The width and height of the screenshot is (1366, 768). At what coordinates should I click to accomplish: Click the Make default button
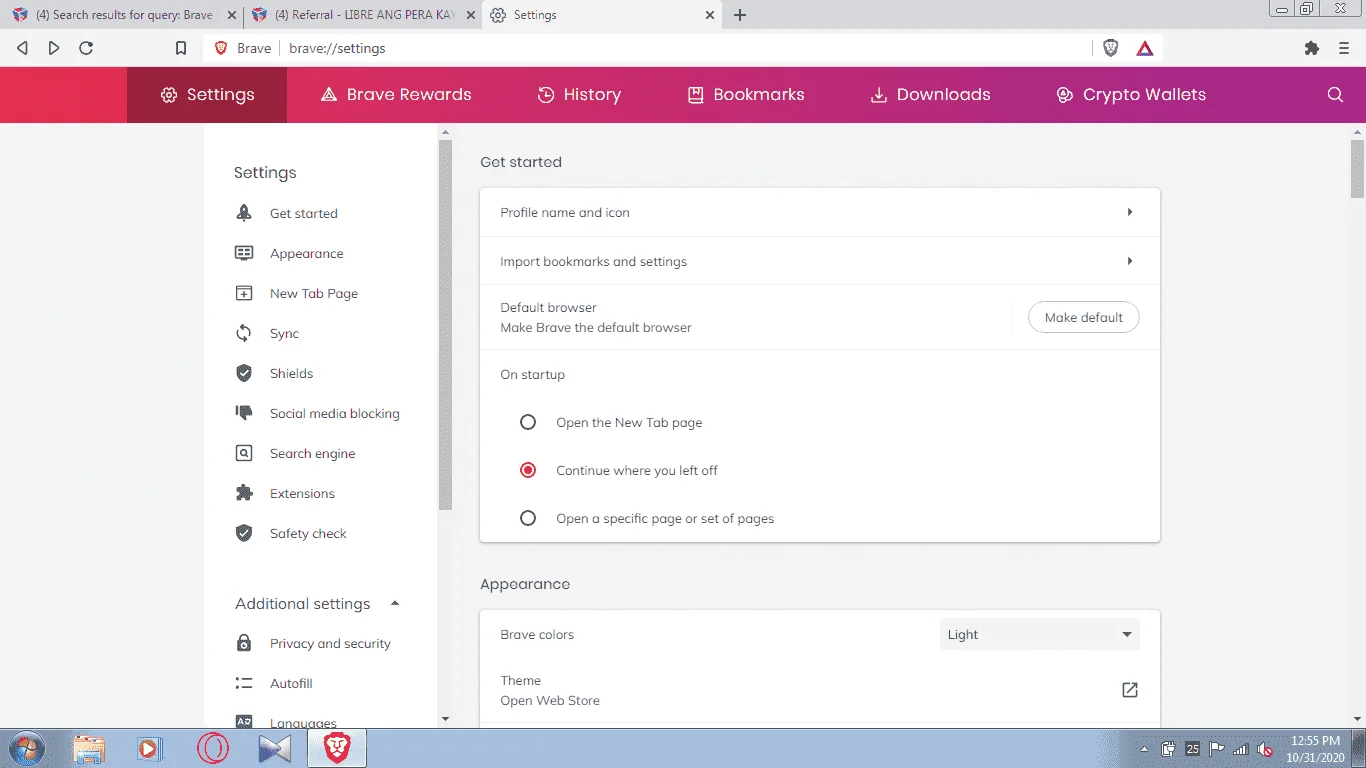pyautogui.click(x=1083, y=317)
